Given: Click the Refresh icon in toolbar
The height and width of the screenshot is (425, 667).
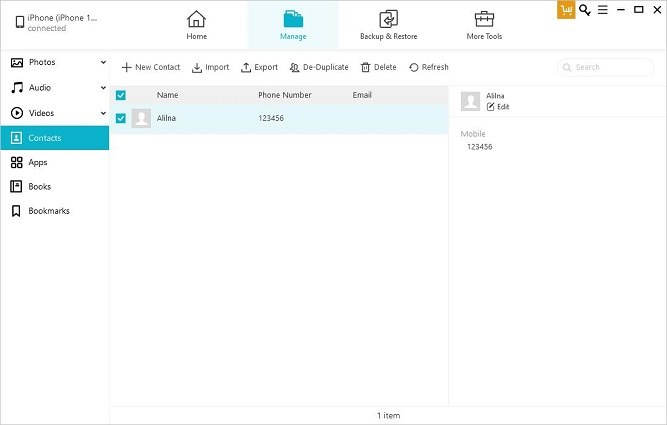Looking at the screenshot, I should click(x=414, y=68).
